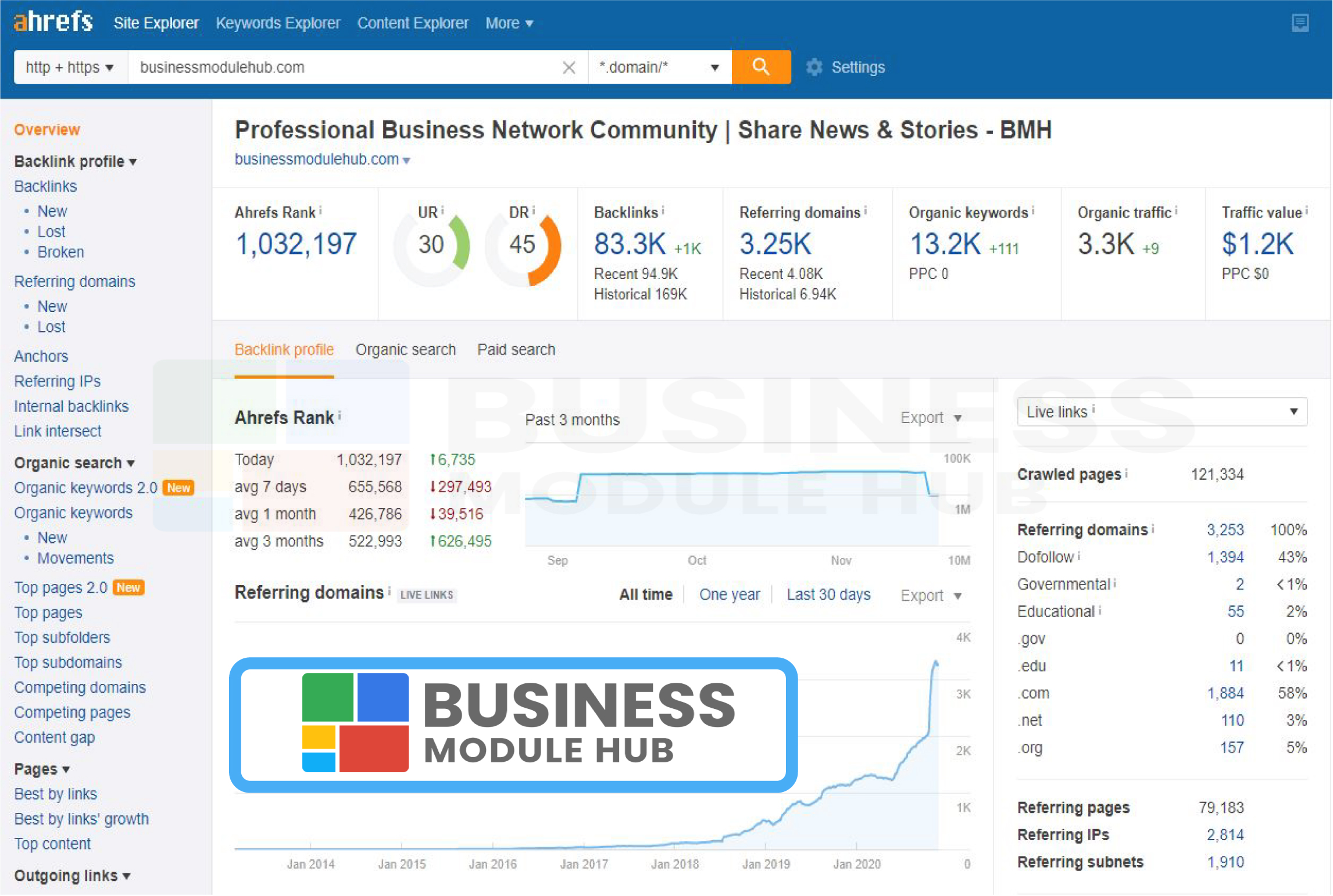
Task: Click the info icon beside the DR gauge
Action: pyautogui.click(x=533, y=210)
